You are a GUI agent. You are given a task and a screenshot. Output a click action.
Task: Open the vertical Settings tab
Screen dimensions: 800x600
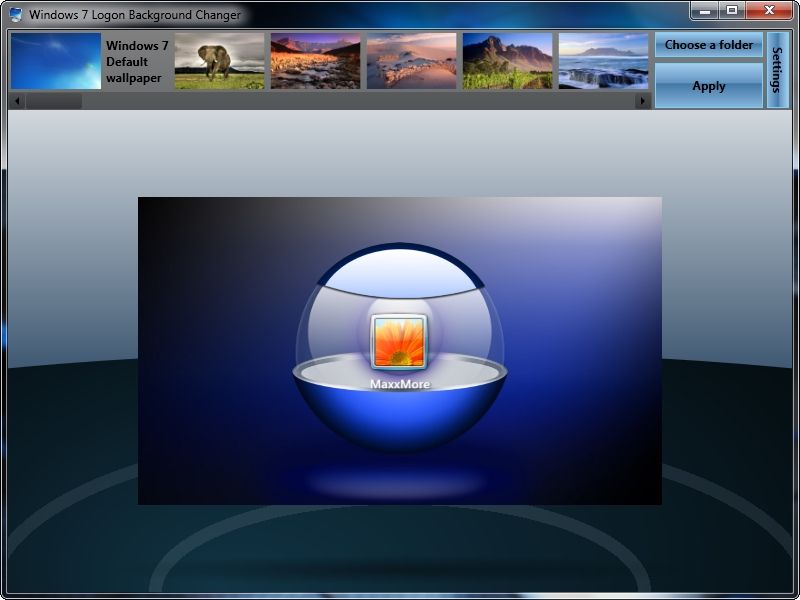778,70
